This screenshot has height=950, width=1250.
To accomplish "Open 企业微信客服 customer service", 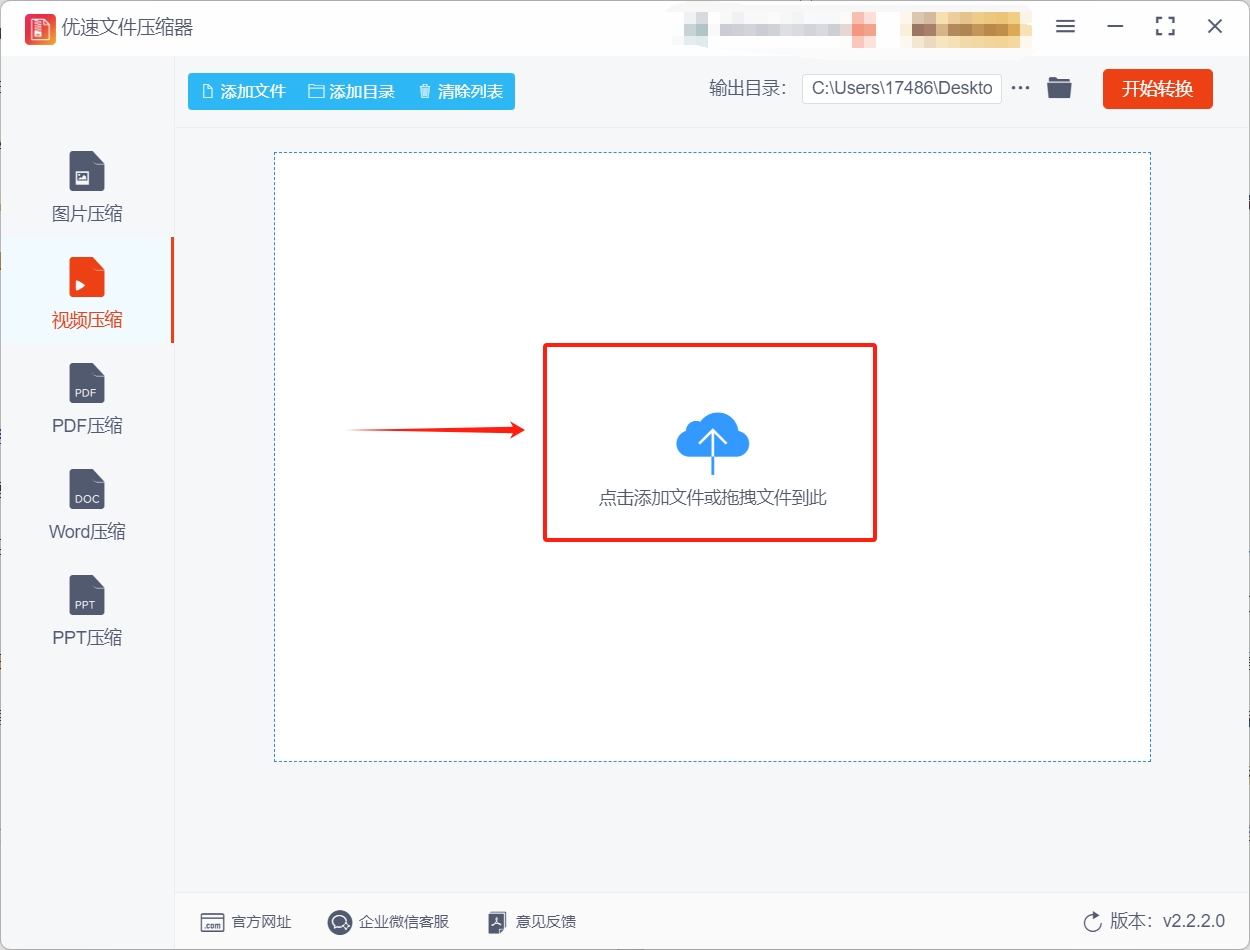I will [x=388, y=922].
